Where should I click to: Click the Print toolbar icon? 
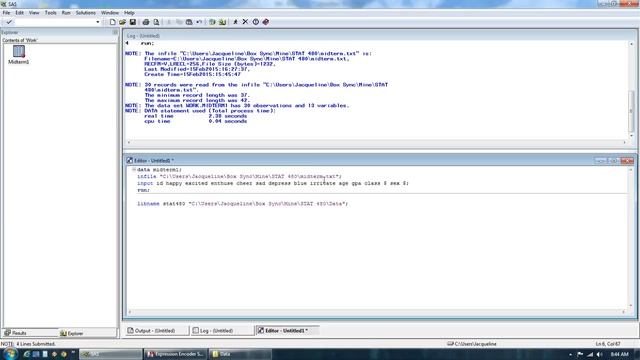[146, 22]
